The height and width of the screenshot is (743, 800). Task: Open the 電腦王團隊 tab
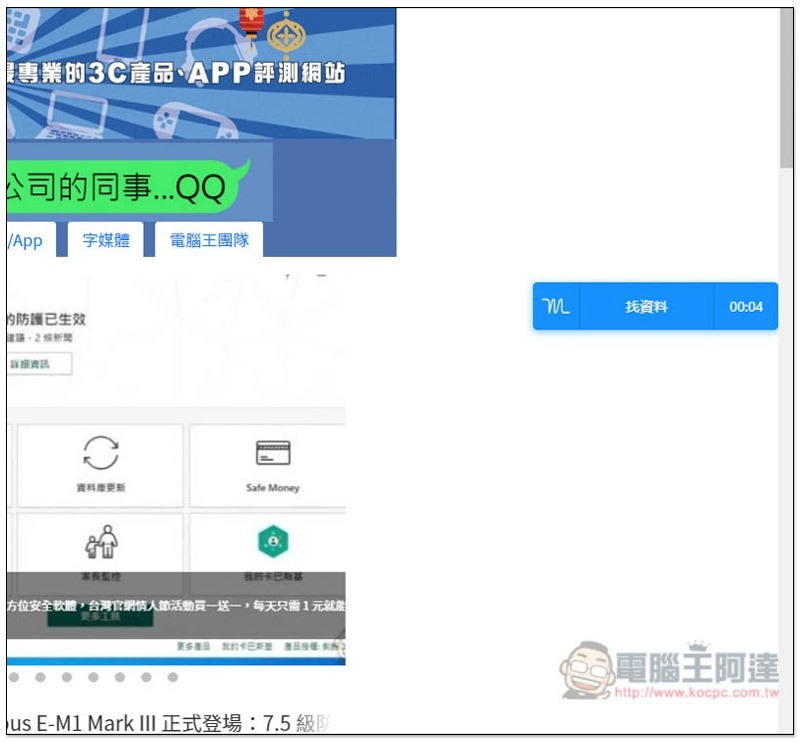[x=209, y=240]
